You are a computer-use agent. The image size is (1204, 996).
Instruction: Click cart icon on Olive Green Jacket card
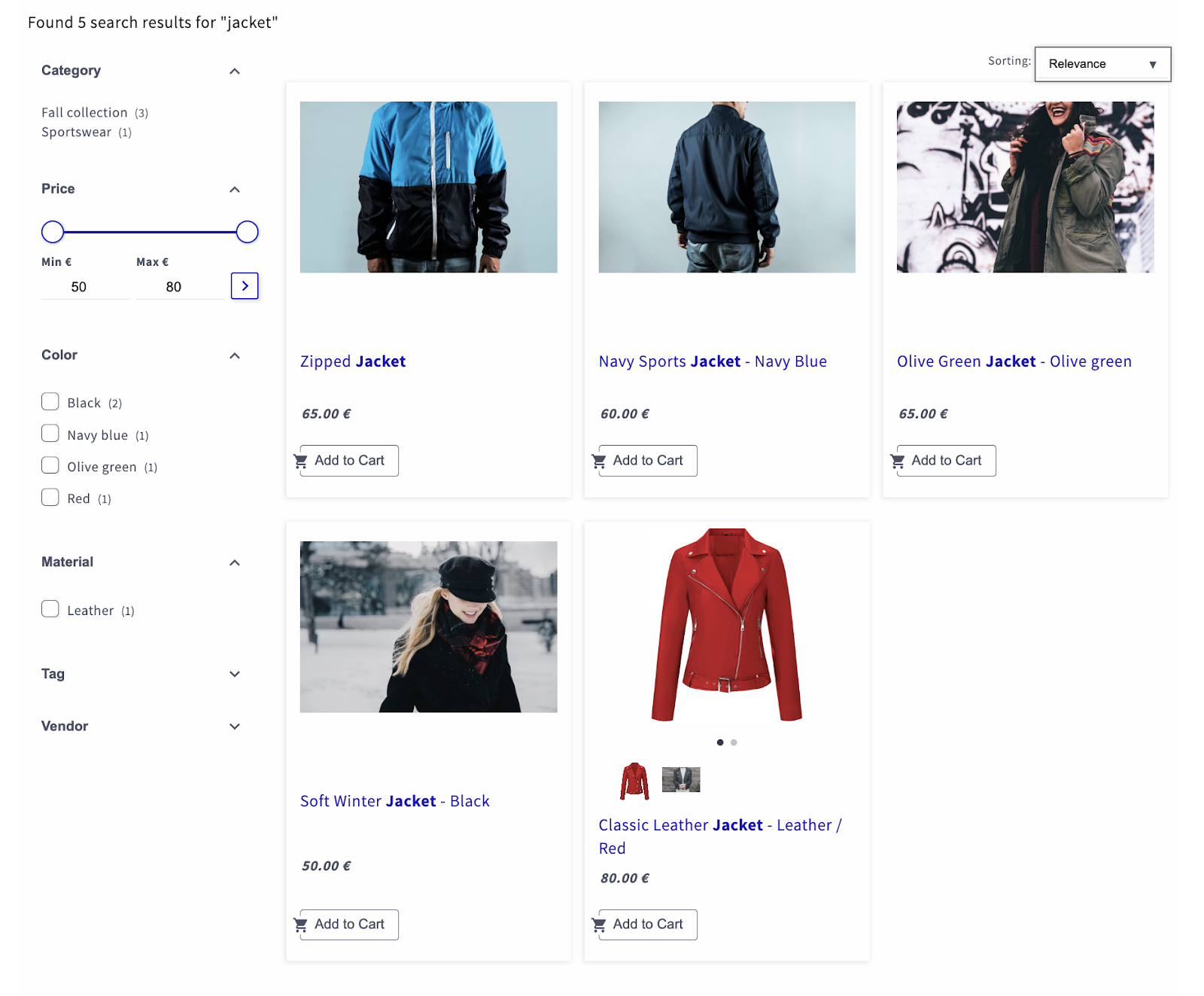[898, 461]
